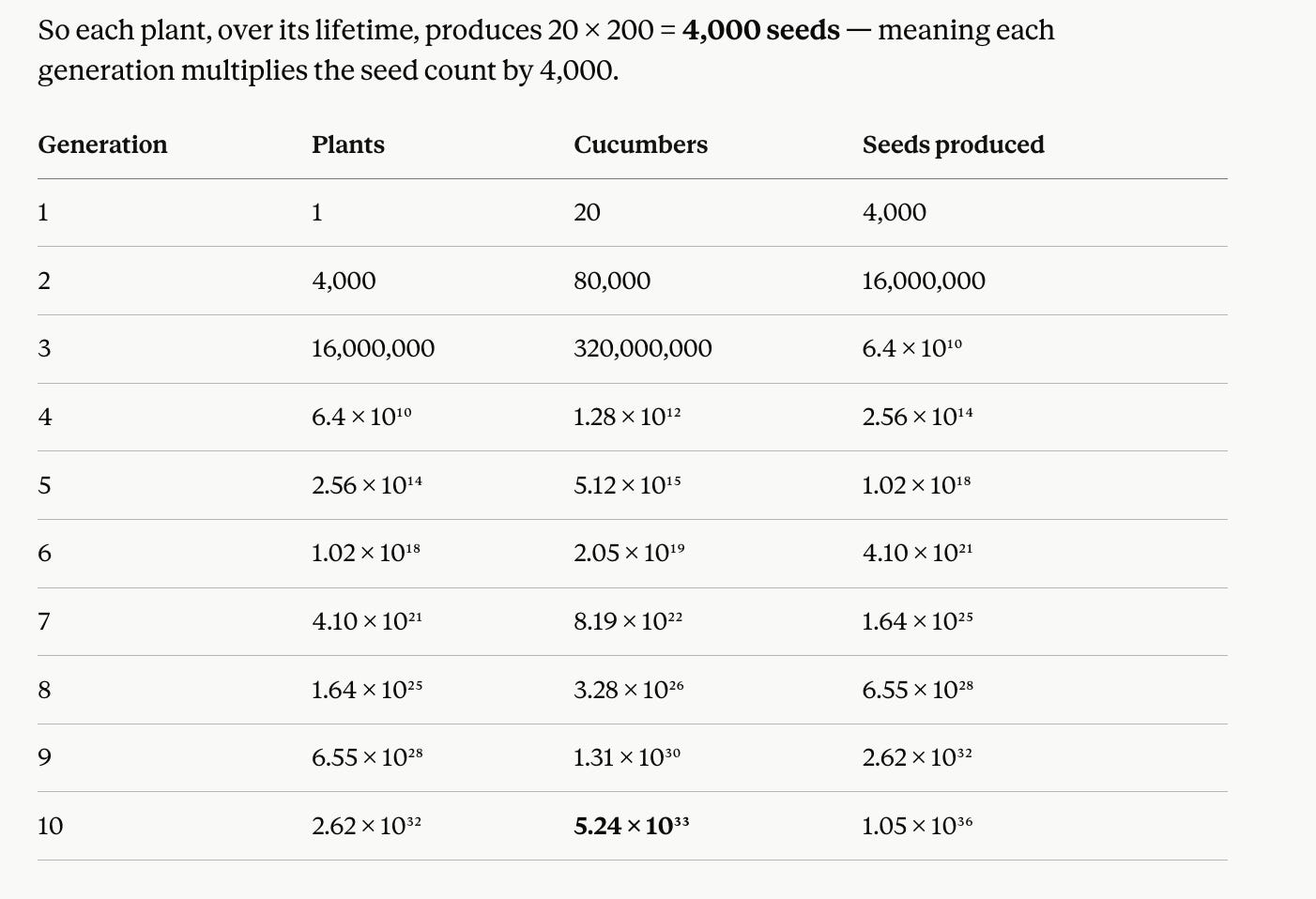Screen dimensions: 1316x899
Task: Click the 16,000,000 seeds cell in generation 2
Action: coord(924,281)
